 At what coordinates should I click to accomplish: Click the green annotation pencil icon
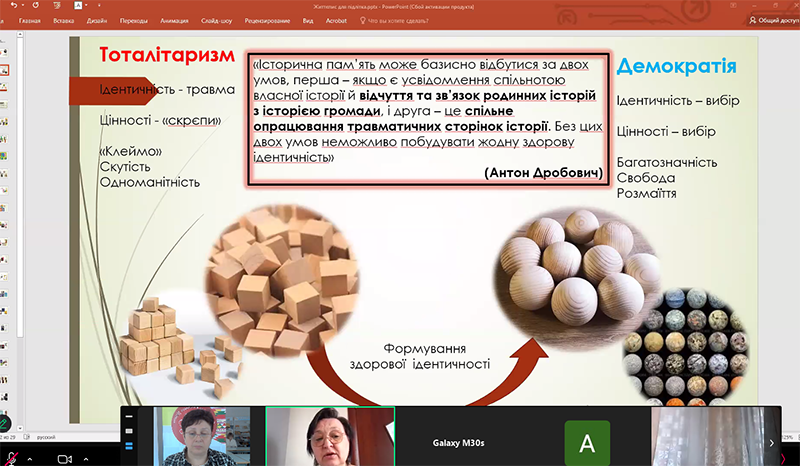(x=4, y=423)
